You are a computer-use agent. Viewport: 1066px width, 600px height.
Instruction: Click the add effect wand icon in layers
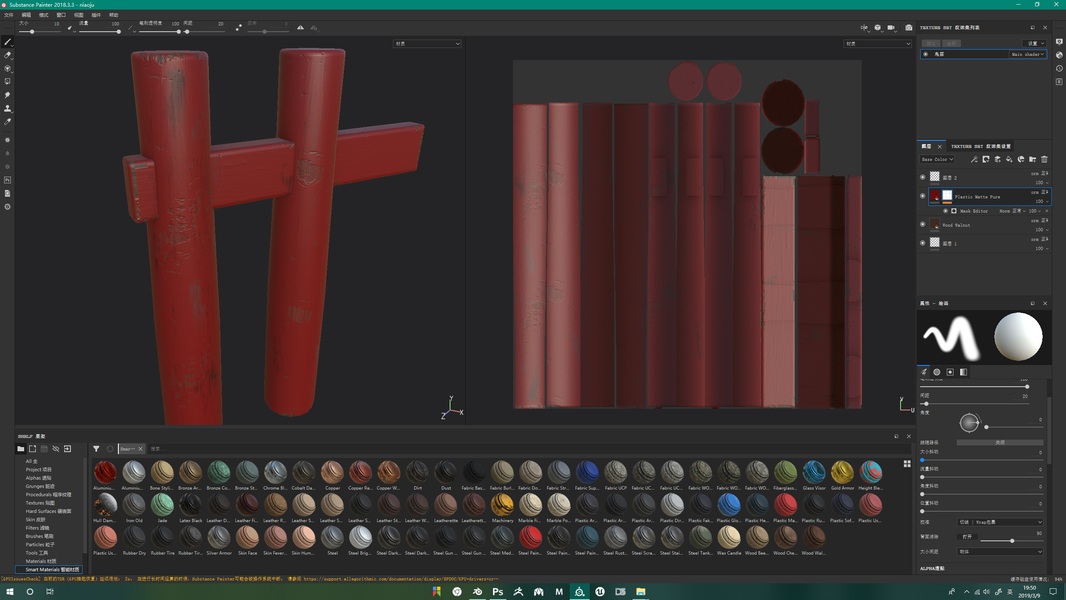[x=974, y=159]
